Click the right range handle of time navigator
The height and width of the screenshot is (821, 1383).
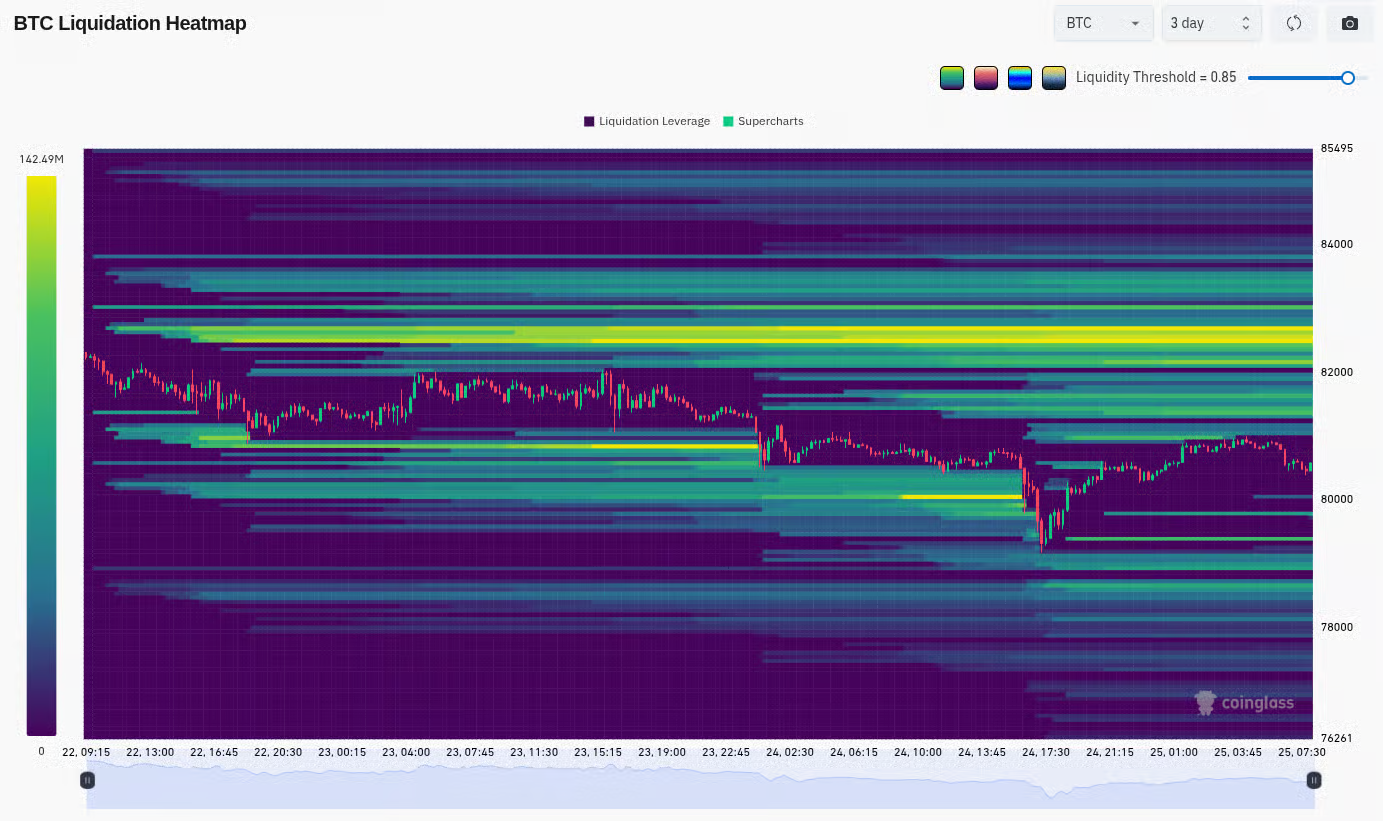point(1314,780)
